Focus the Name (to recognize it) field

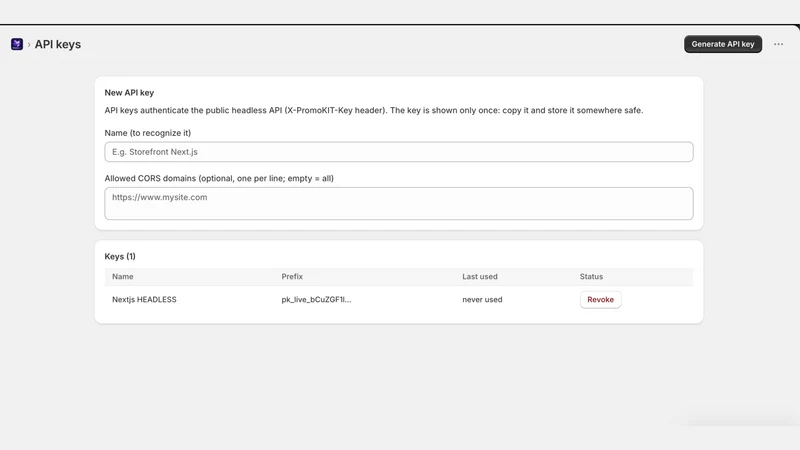[x=398, y=152]
